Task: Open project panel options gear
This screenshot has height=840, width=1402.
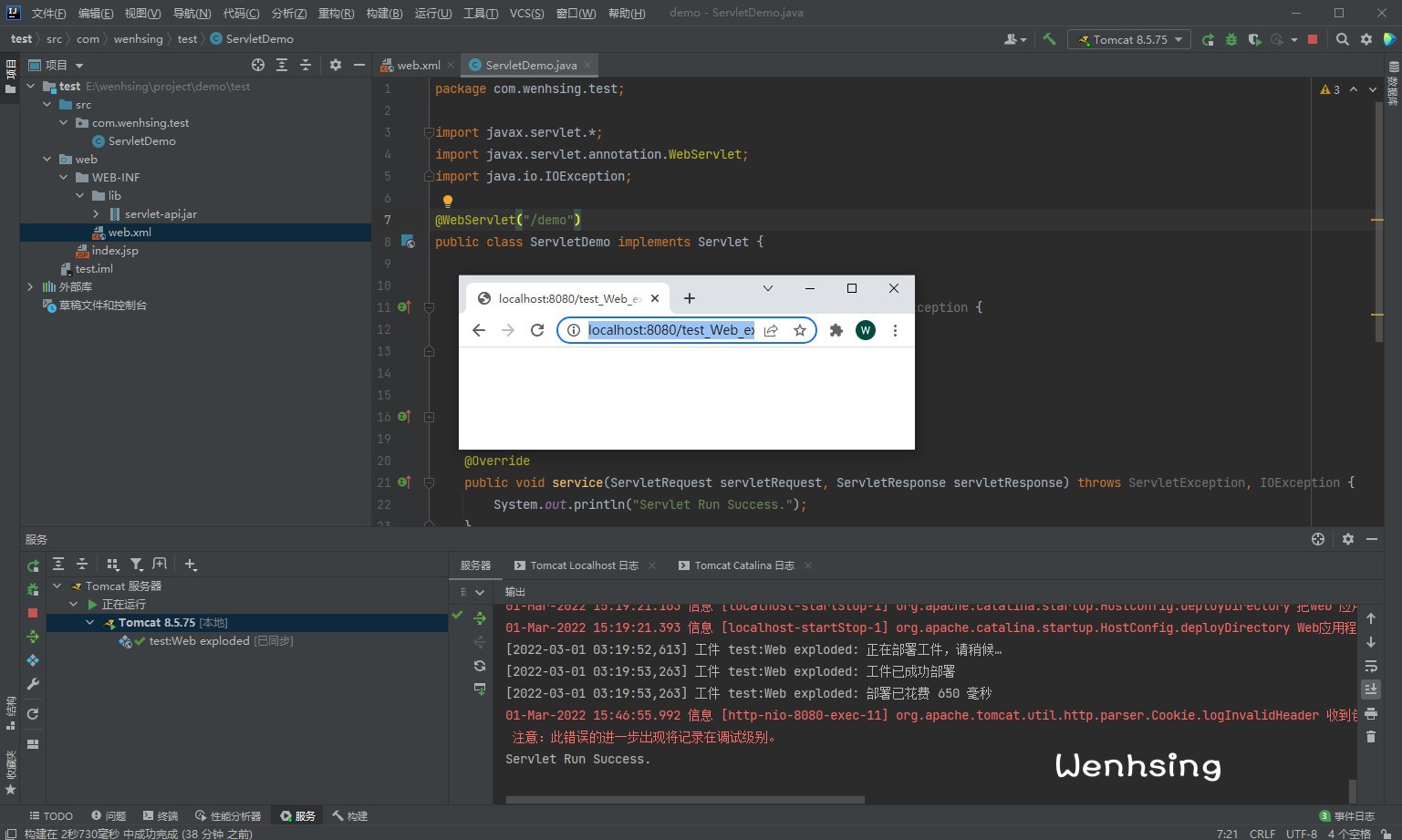Action: (x=336, y=65)
